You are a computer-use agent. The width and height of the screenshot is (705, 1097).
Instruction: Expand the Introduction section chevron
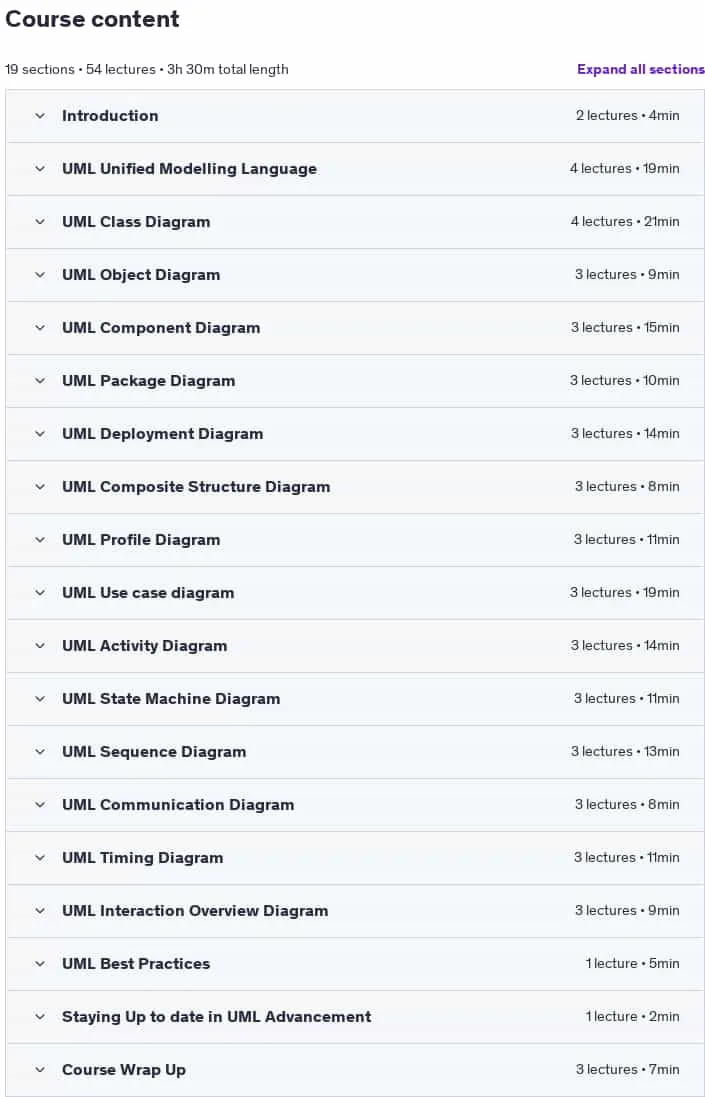pos(40,115)
